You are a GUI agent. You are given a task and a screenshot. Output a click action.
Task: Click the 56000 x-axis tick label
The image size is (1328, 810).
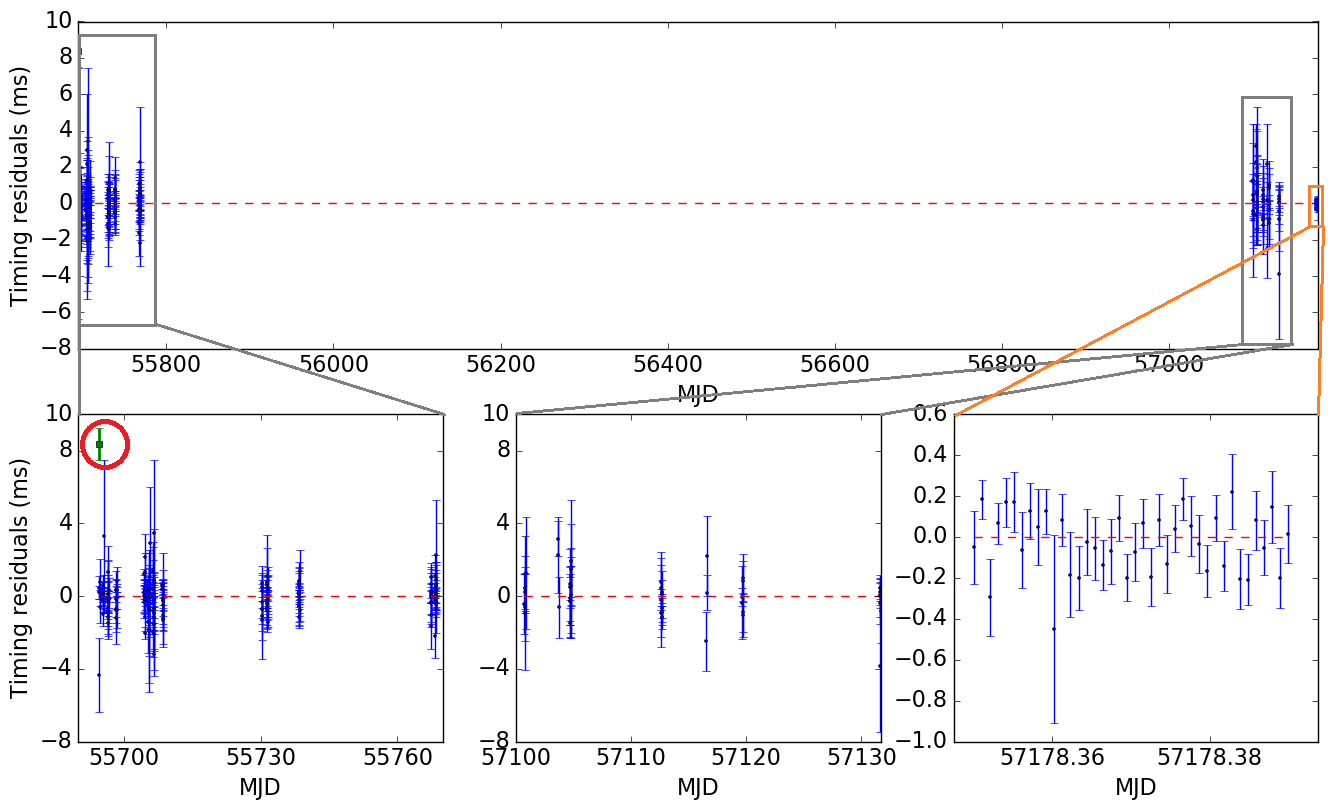point(334,365)
